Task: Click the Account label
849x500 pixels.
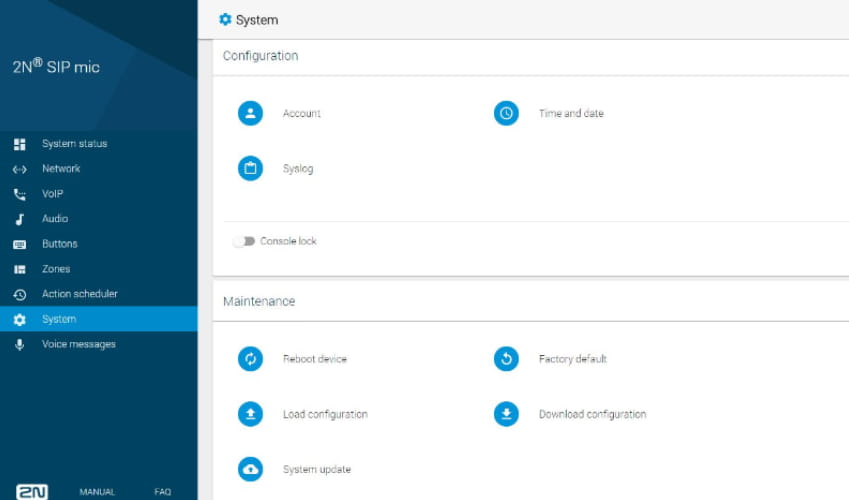Action: point(302,113)
